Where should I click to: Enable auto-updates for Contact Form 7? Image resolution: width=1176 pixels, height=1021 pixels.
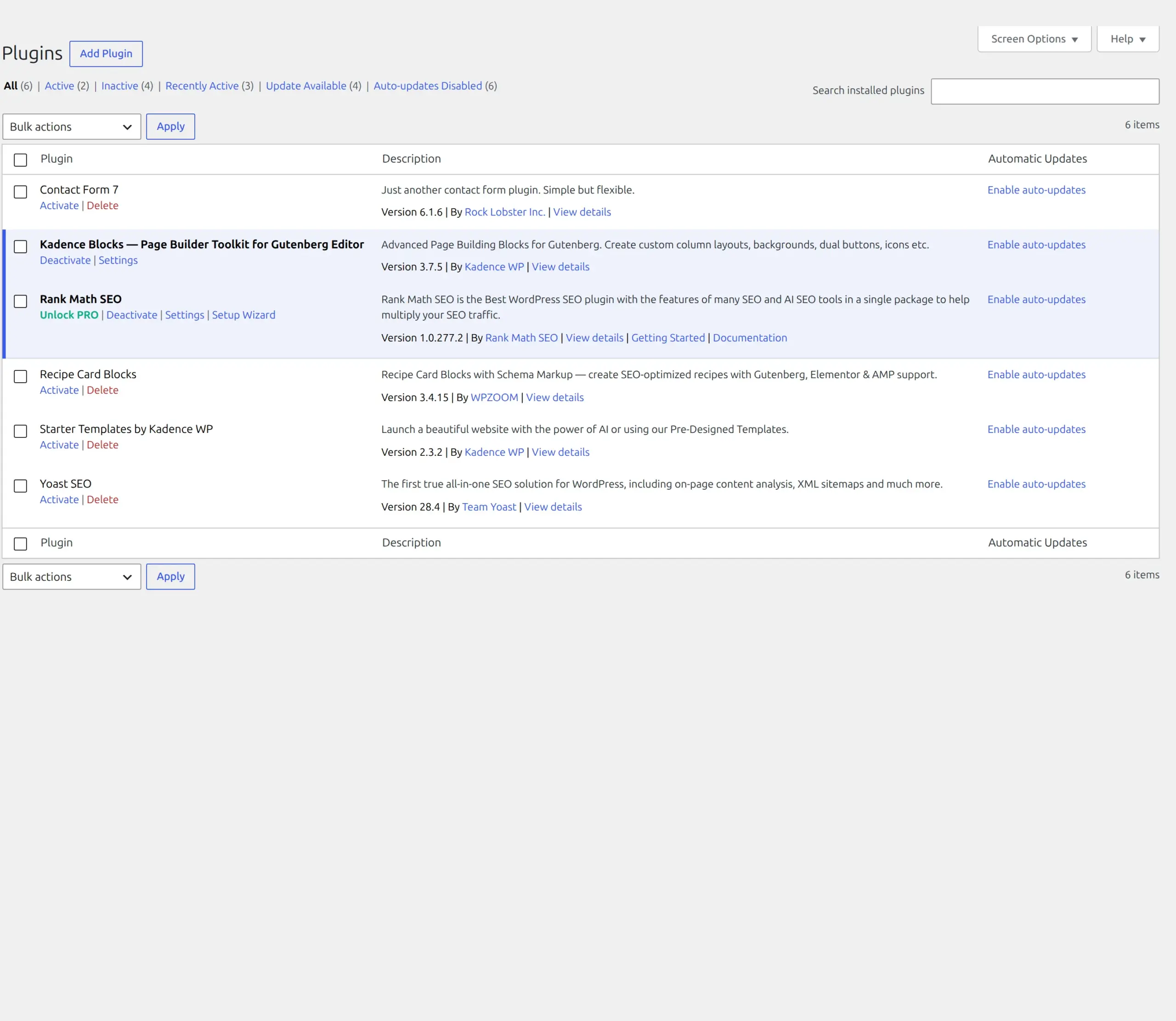point(1036,190)
